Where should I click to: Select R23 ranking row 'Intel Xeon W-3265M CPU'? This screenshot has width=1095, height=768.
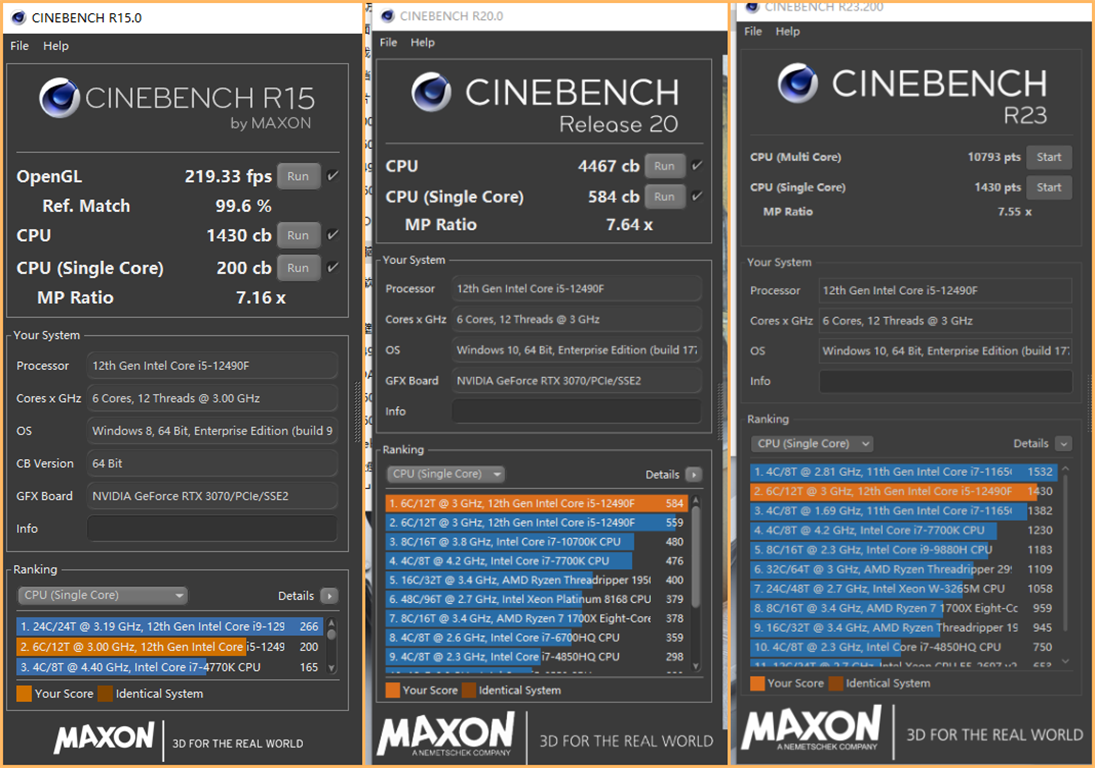904,589
